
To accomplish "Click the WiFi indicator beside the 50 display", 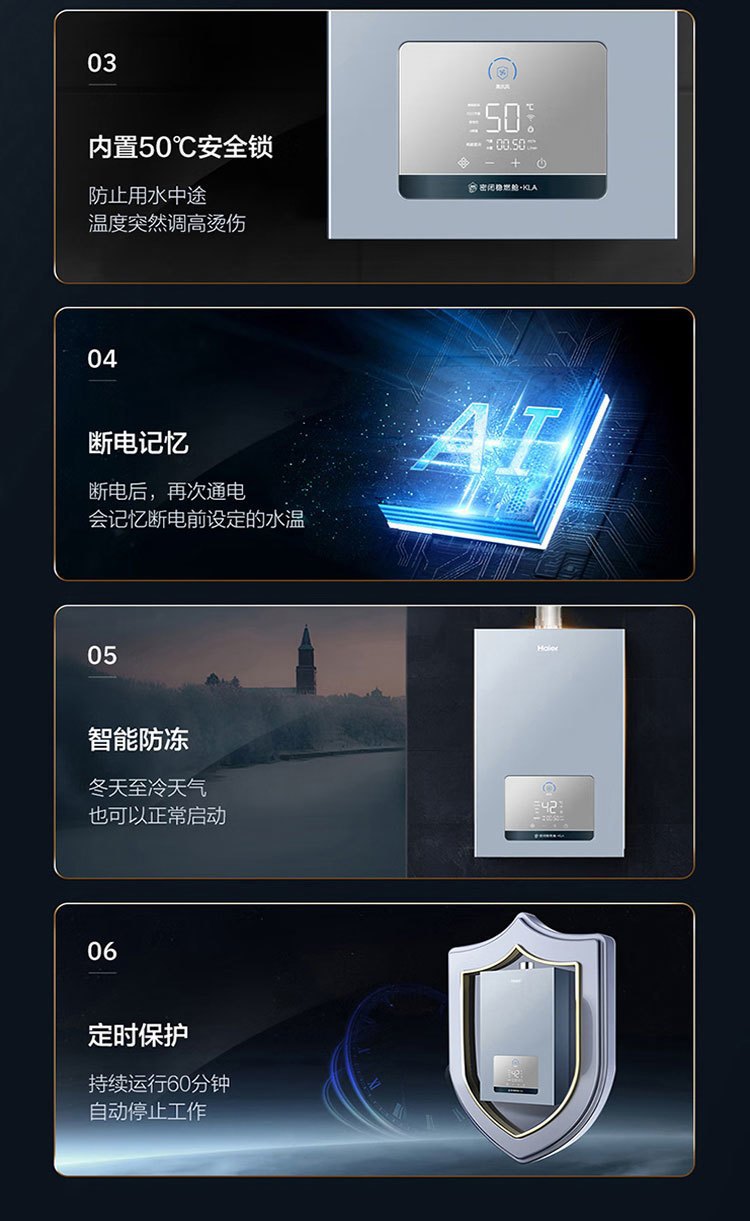I will click(x=530, y=118).
